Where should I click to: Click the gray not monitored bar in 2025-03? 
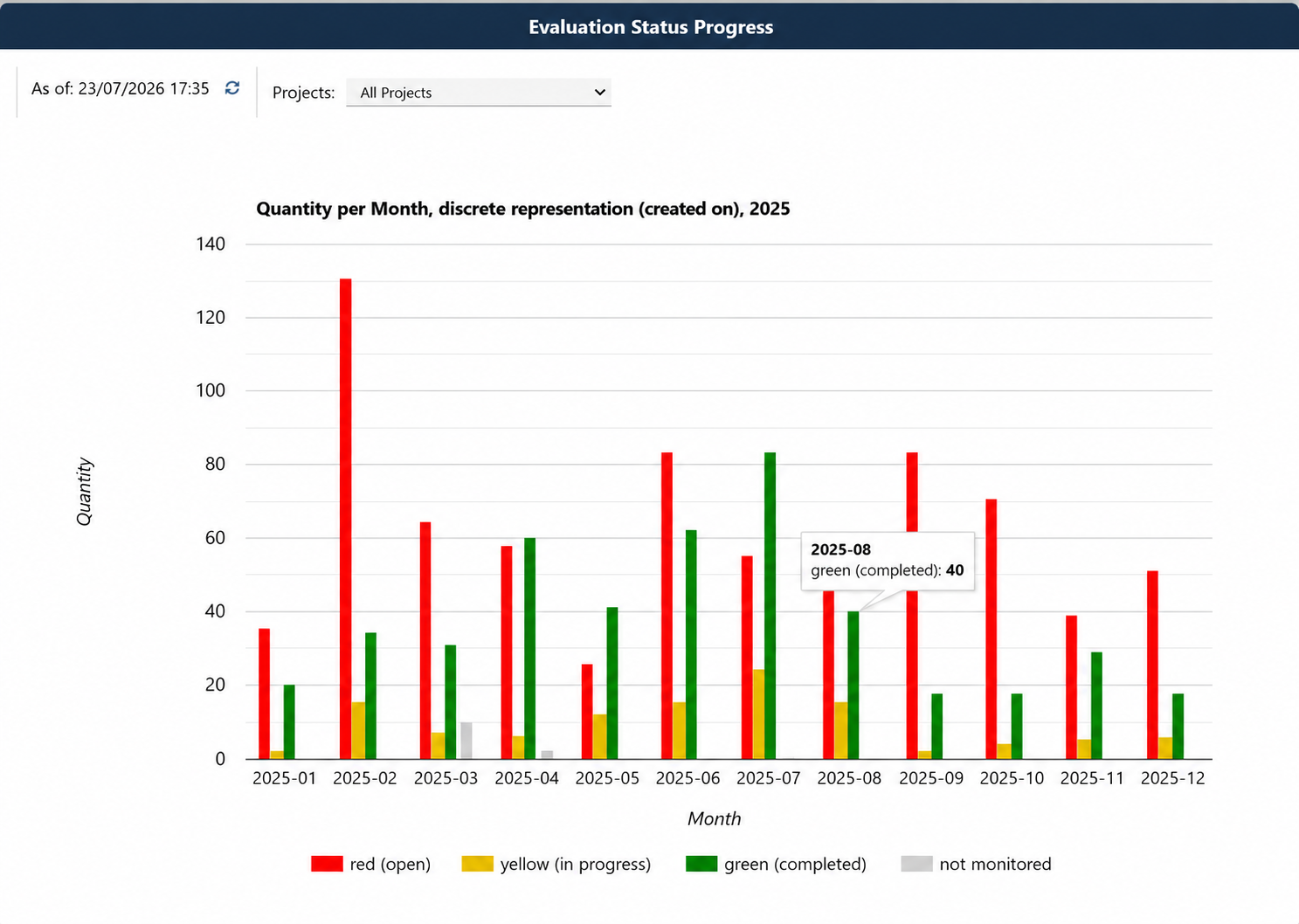(466, 741)
